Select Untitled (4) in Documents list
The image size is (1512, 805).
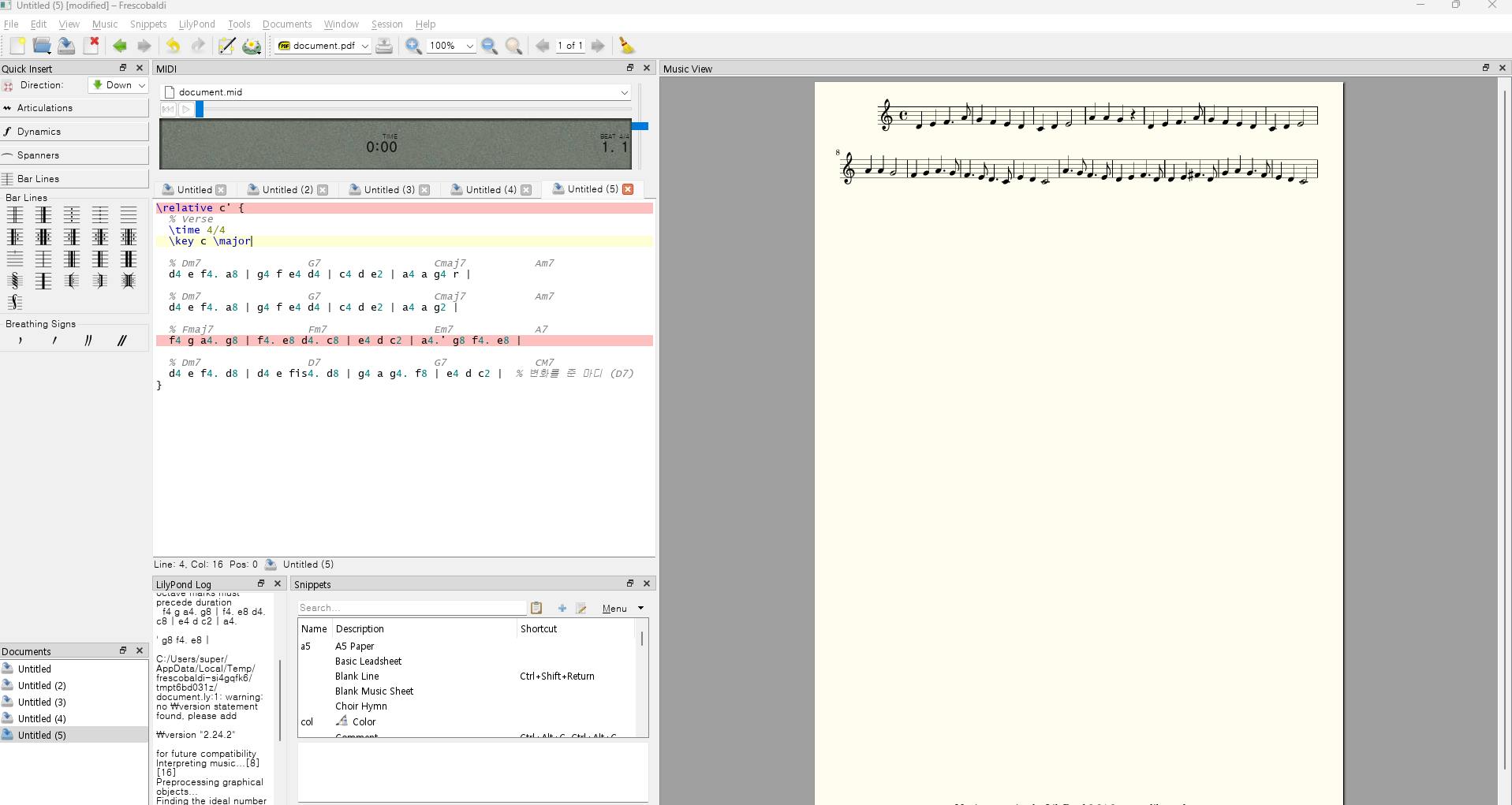coord(43,718)
